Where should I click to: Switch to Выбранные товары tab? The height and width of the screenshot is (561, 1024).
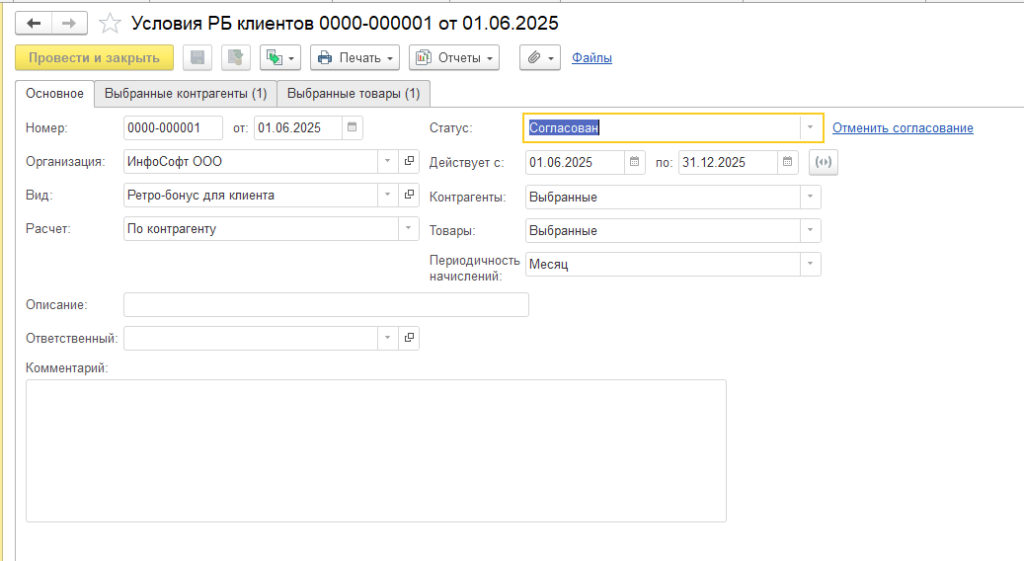click(x=354, y=94)
